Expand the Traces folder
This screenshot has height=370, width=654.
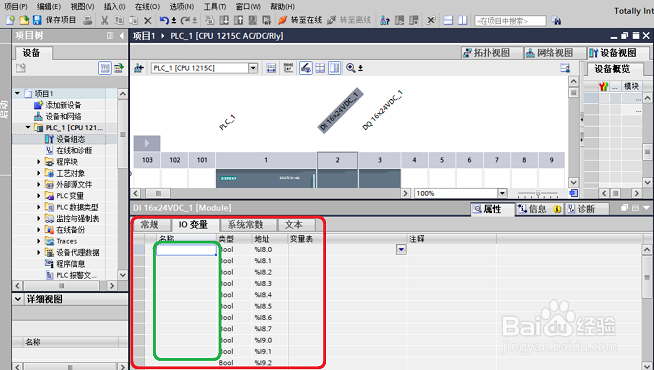(x=39, y=241)
